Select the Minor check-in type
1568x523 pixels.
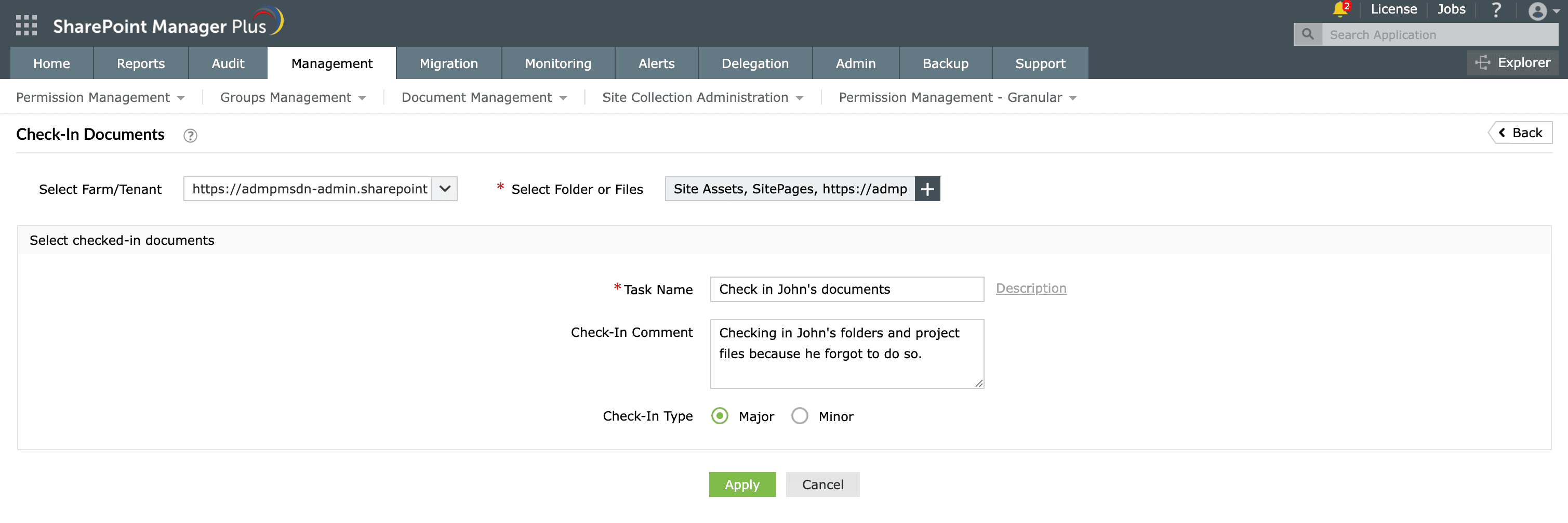pyautogui.click(x=800, y=416)
